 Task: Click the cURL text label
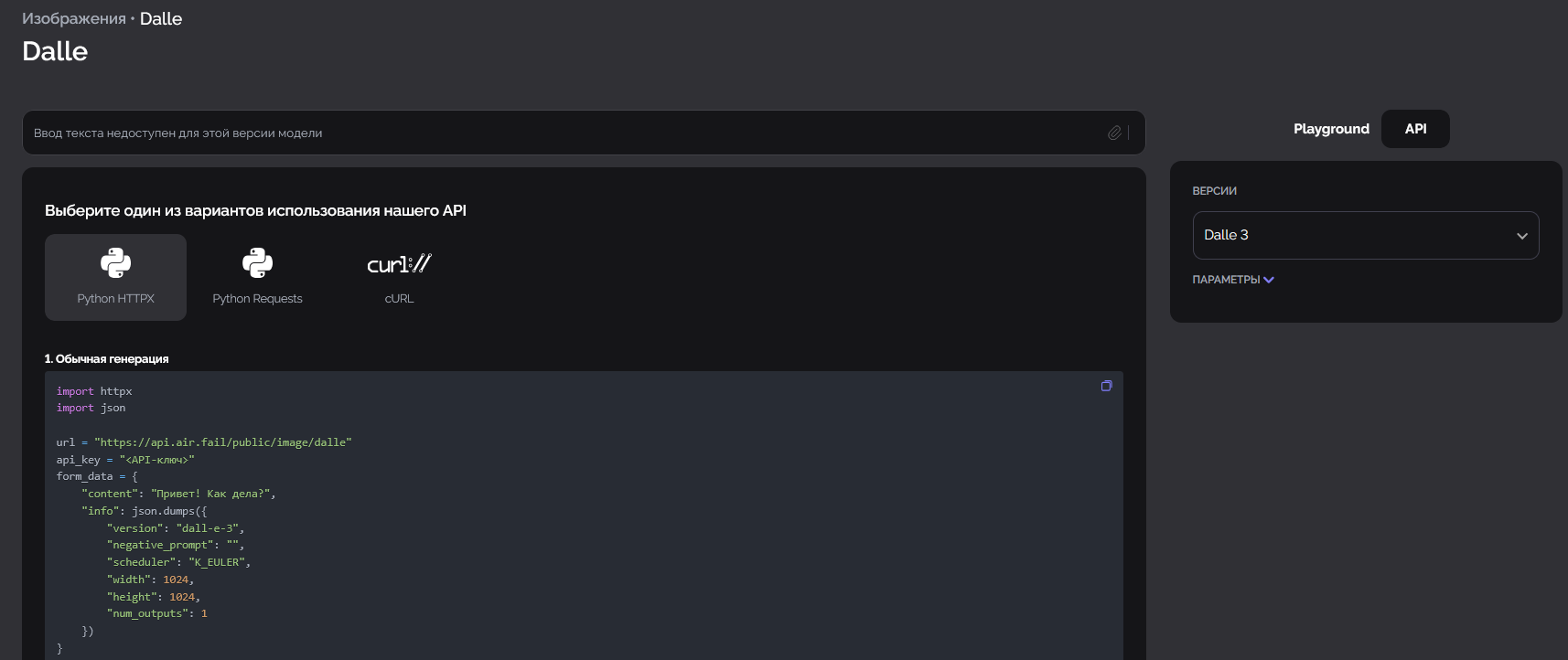click(x=399, y=299)
